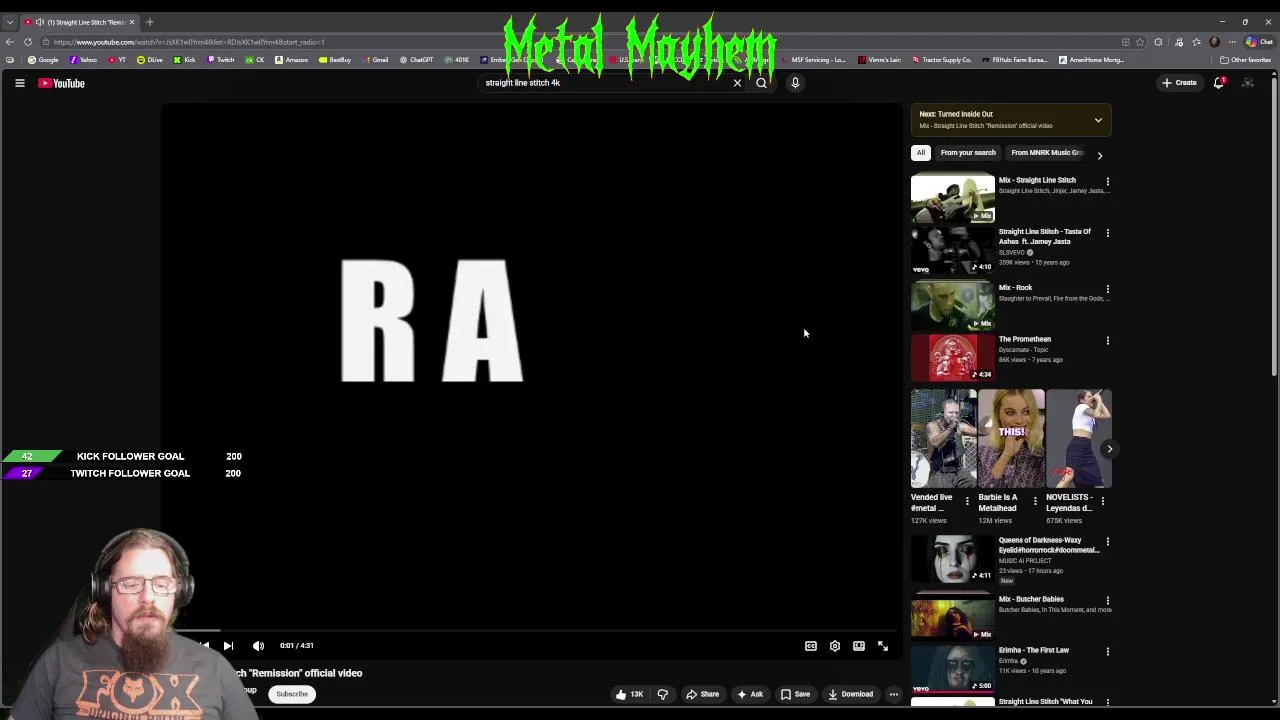Open The Promethean video

[x=953, y=357]
